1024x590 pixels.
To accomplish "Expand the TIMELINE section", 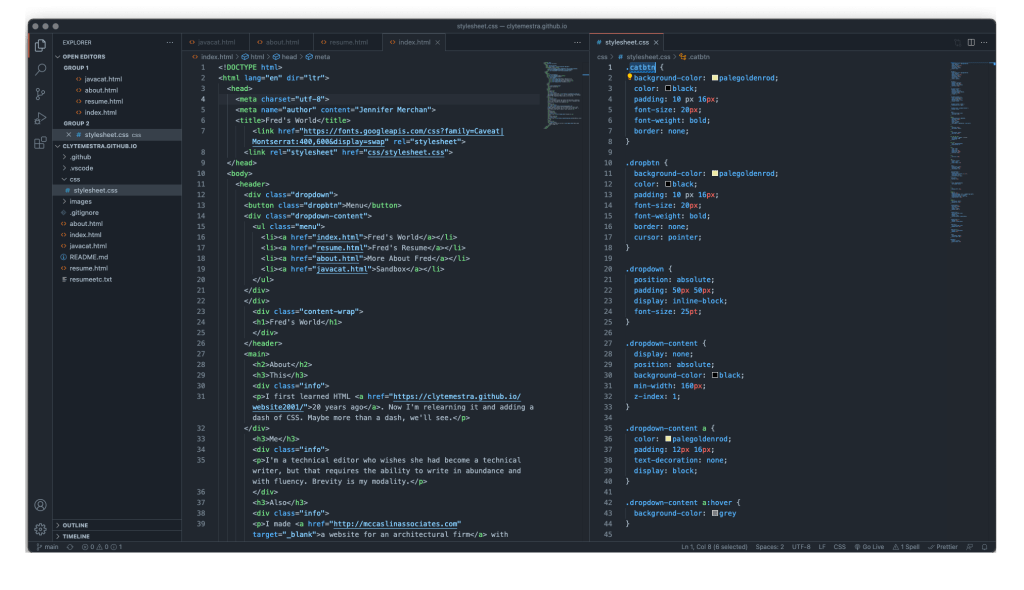I will 76,536.
